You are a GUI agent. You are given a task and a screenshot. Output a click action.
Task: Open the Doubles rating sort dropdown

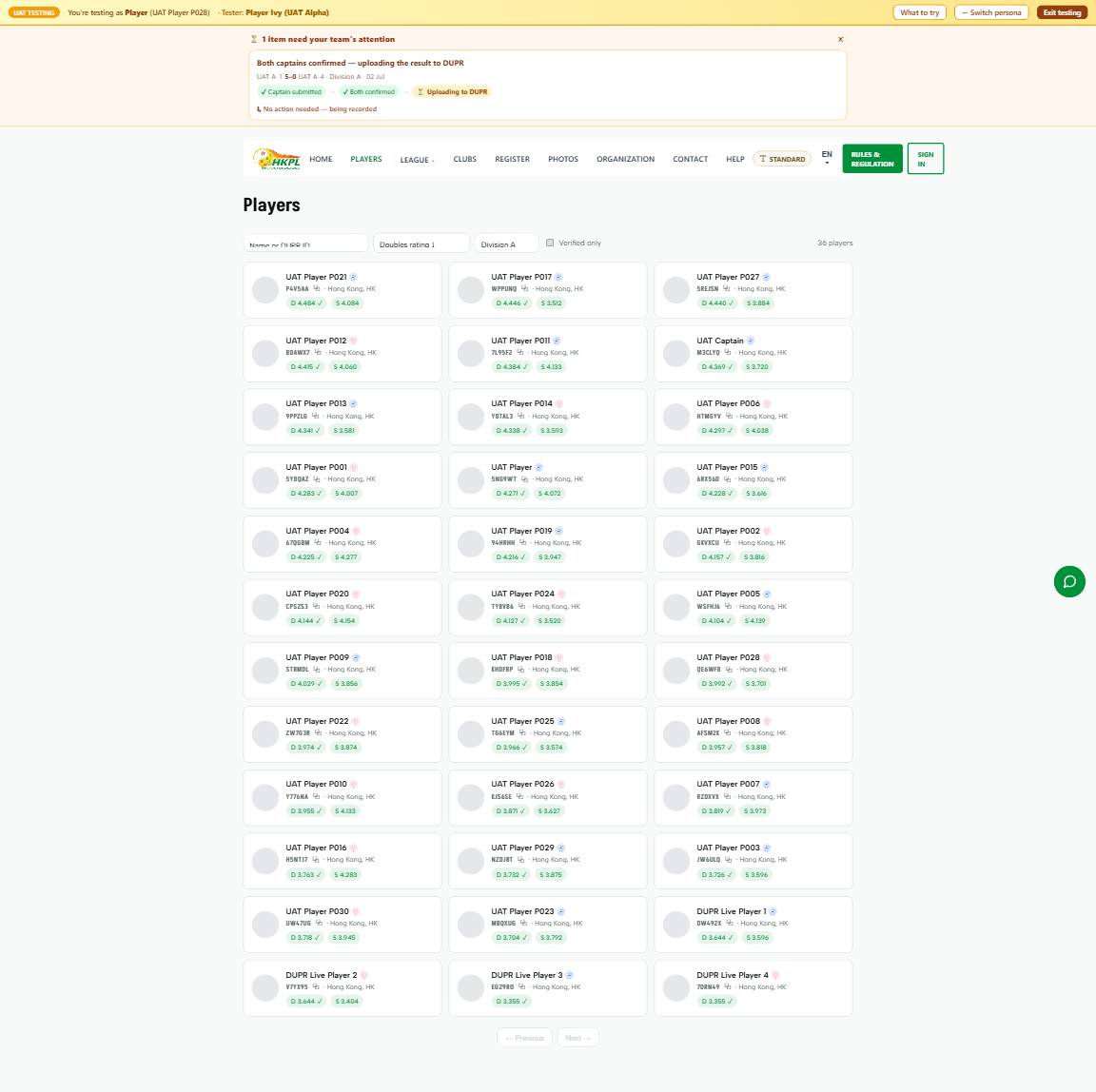coord(421,244)
